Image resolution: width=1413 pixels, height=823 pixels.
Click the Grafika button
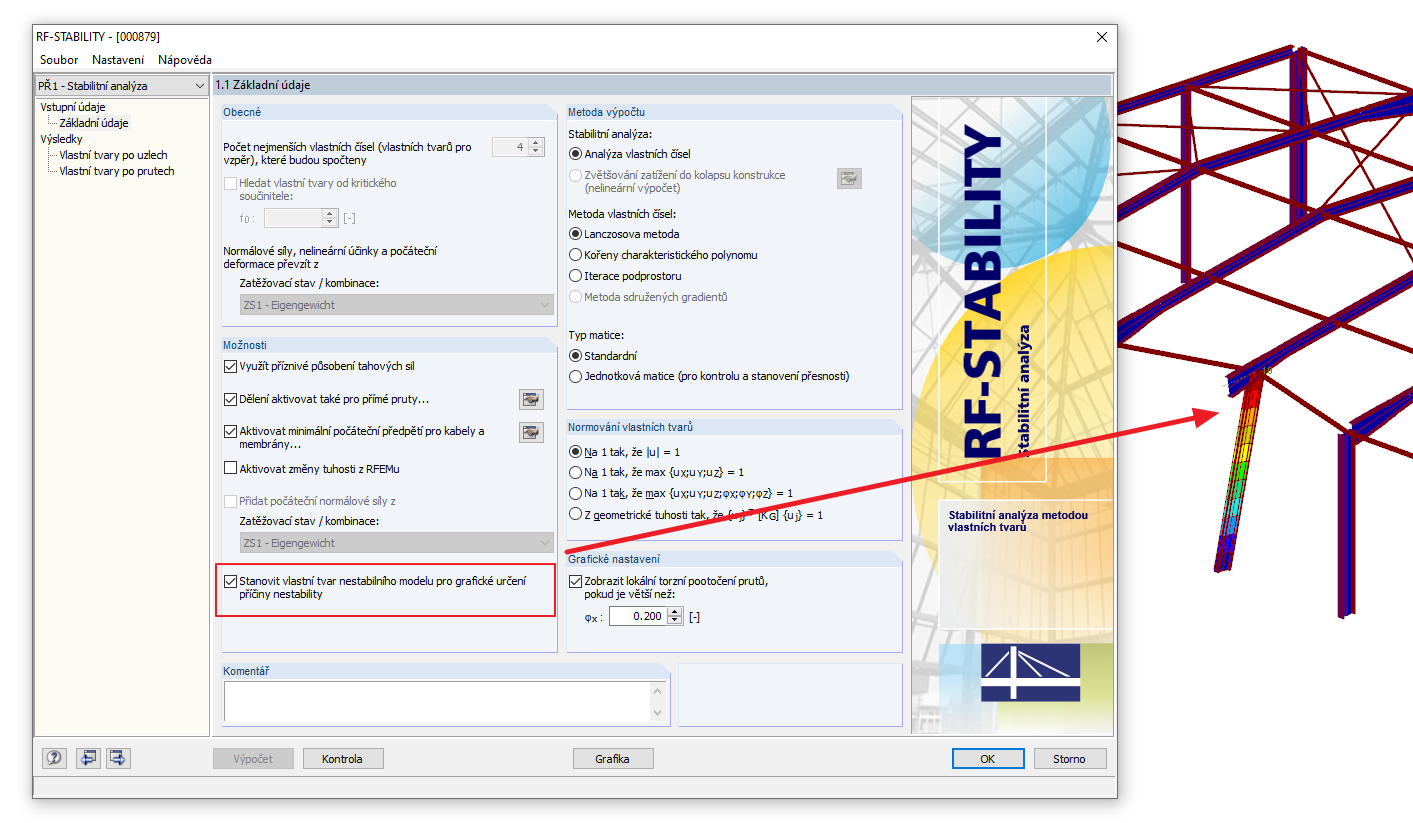click(612, 759)
